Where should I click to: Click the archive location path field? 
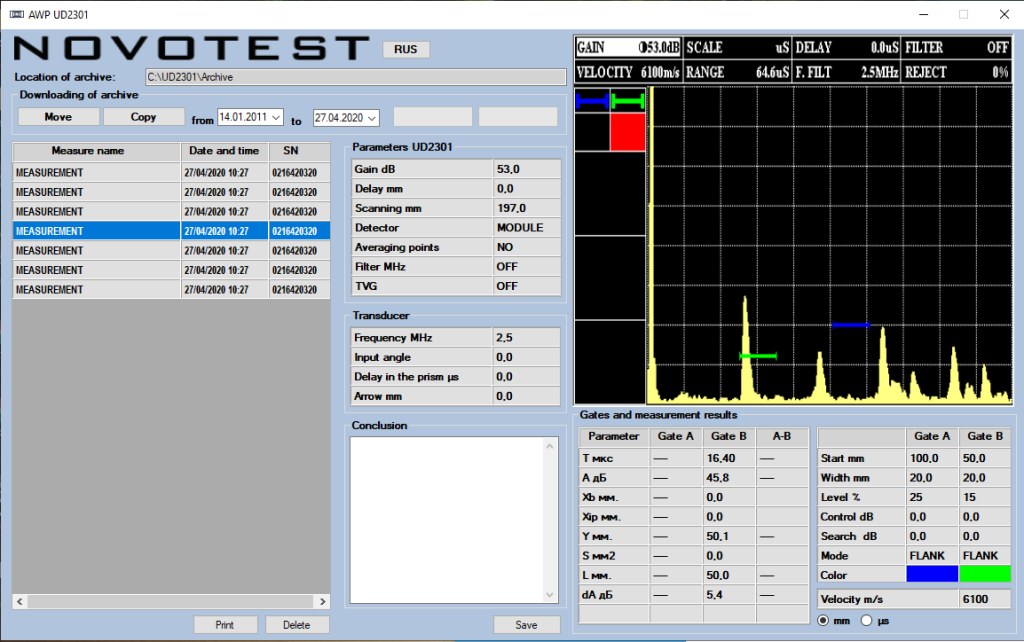pyautogui.click(x=356, y=77)
